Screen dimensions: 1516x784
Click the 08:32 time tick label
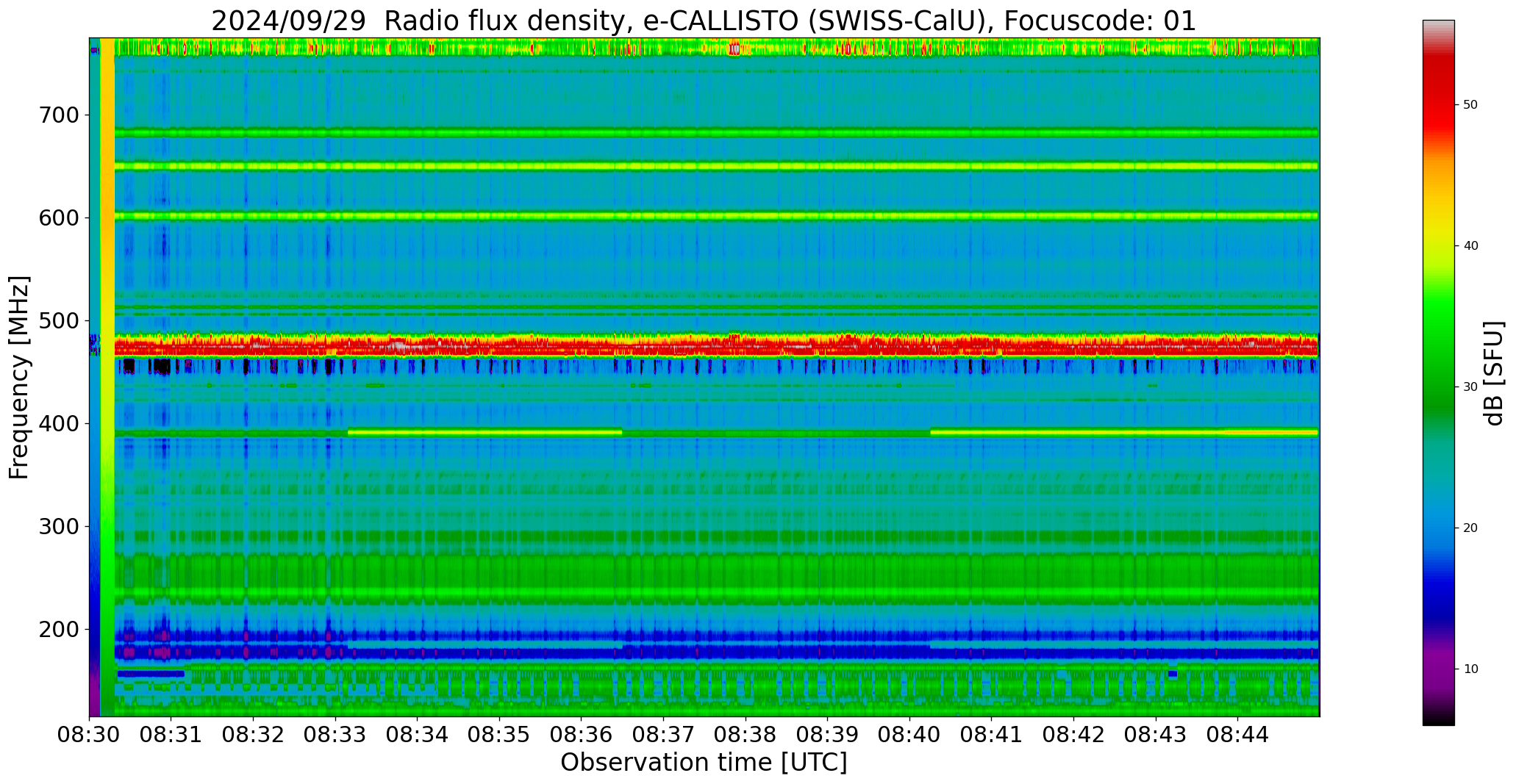(254, 735)
